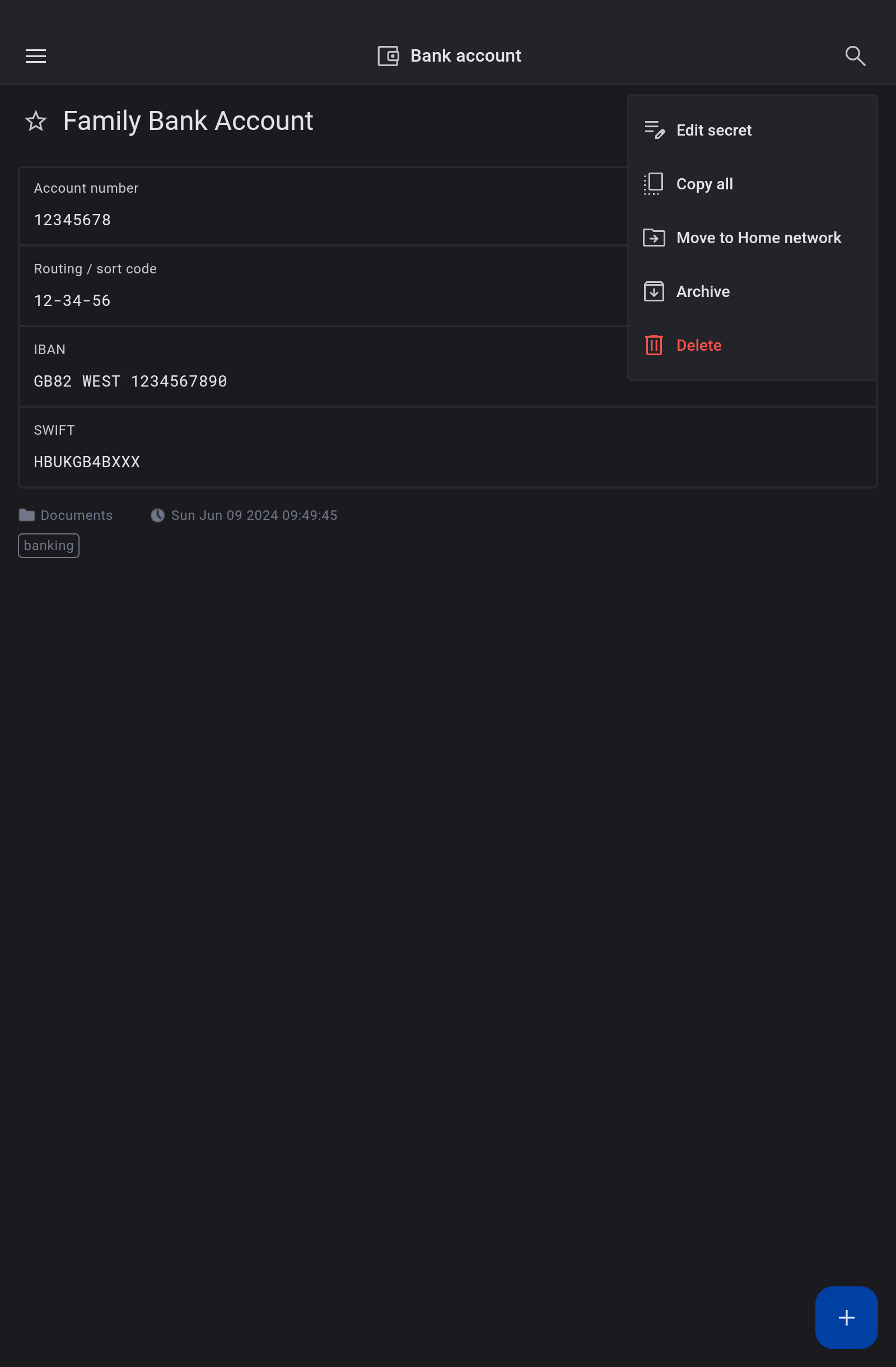Choose Copy all menu entry

(x=704, y=184)
